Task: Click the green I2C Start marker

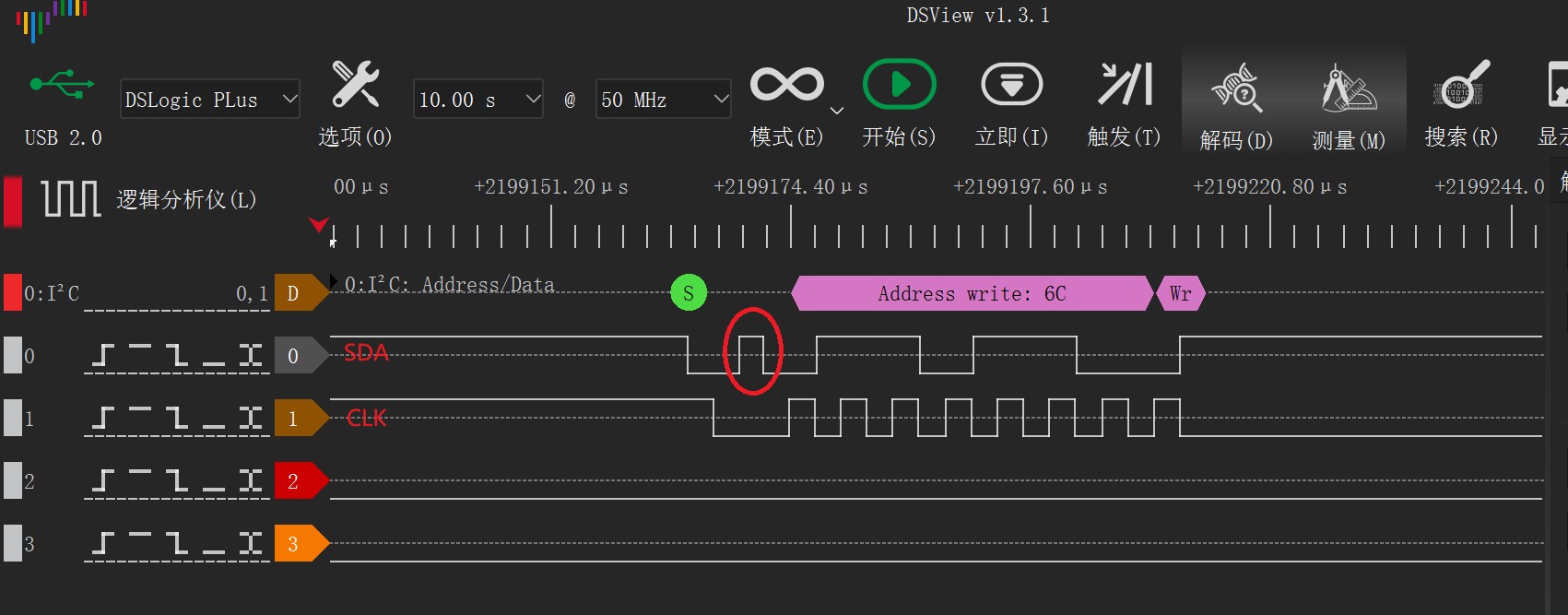Action: (689, 293)
